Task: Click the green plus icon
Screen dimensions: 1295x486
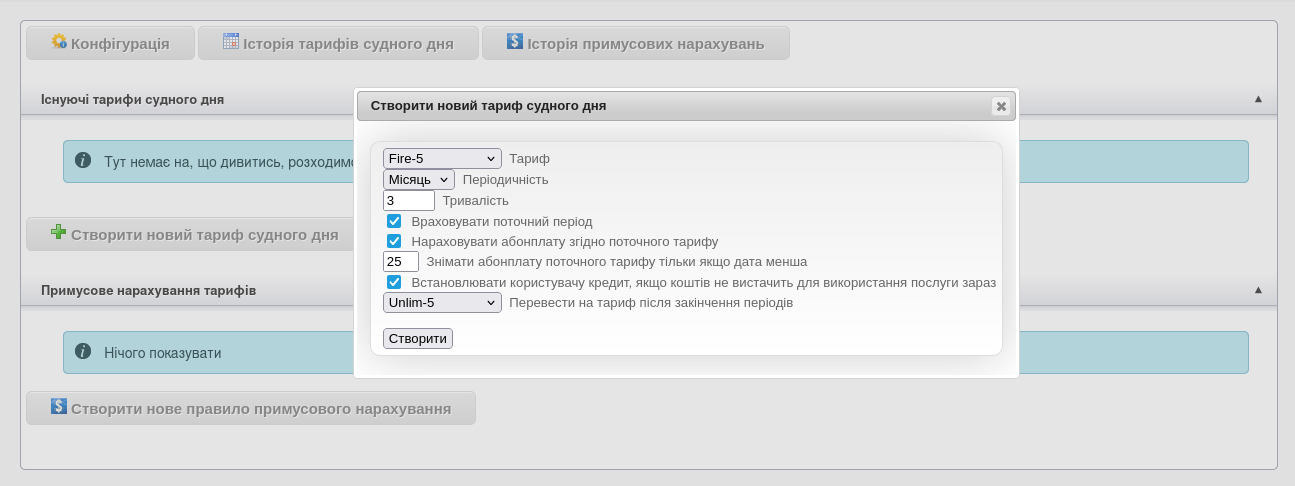Action: pos(59,233)
